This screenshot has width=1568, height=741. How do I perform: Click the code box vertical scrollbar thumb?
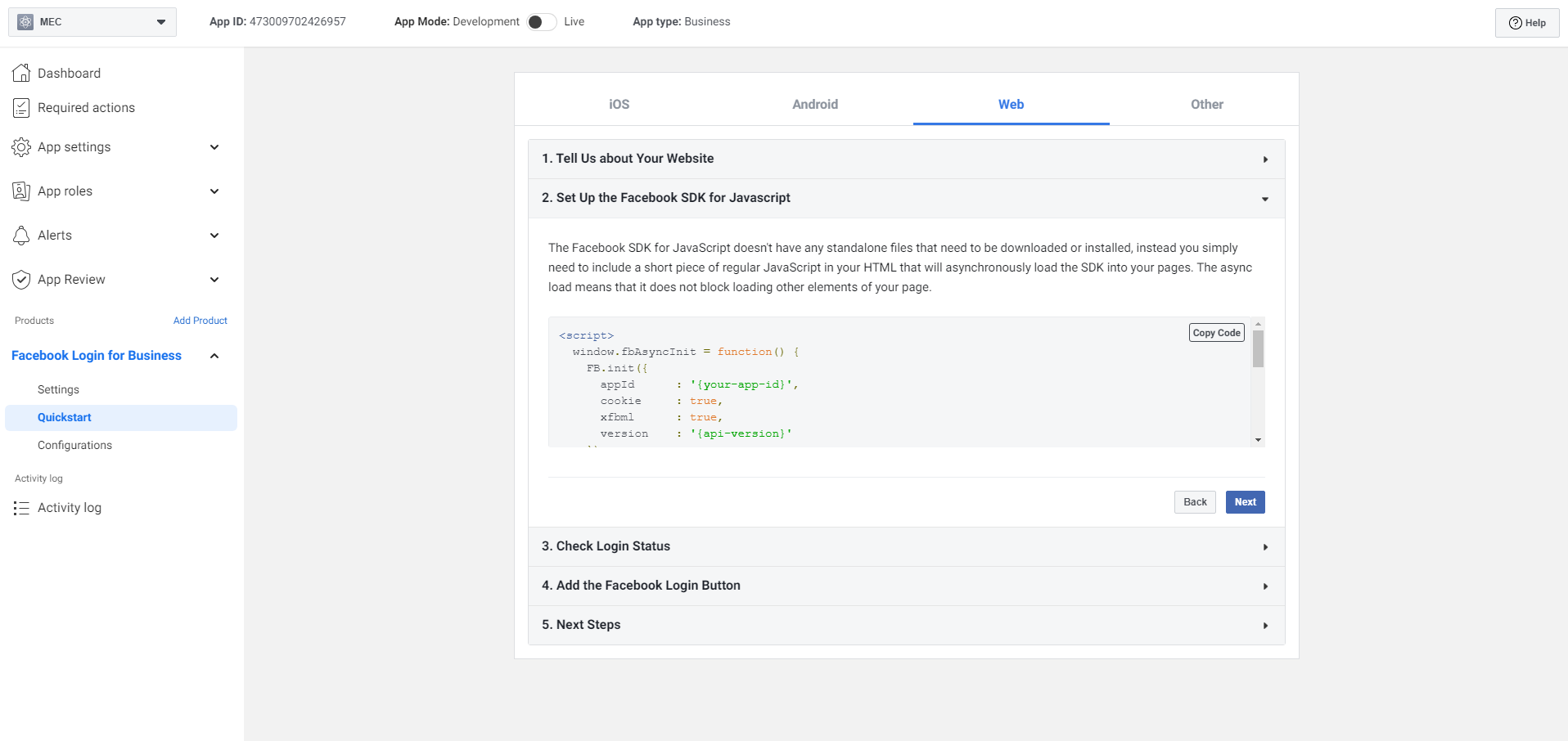(1258, 349)
